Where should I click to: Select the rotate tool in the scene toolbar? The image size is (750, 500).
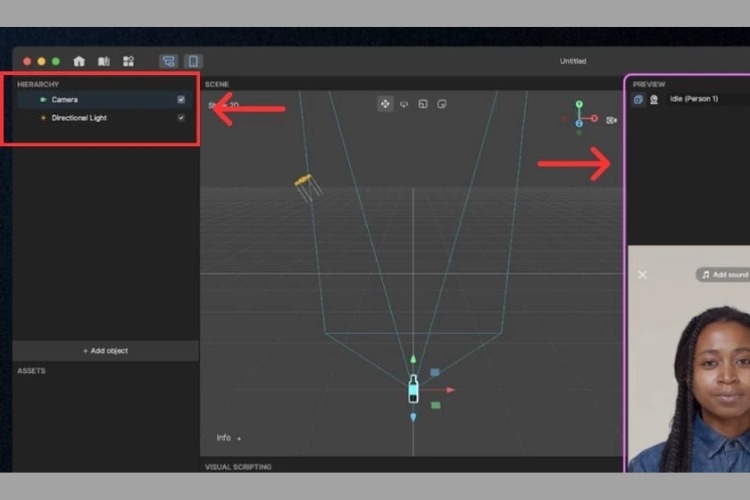404,104
